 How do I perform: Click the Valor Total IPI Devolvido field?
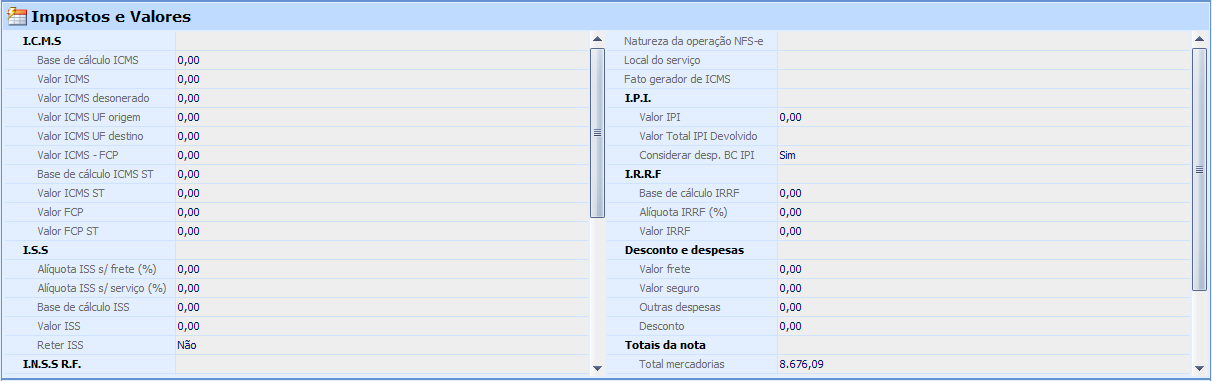[984, 136]
